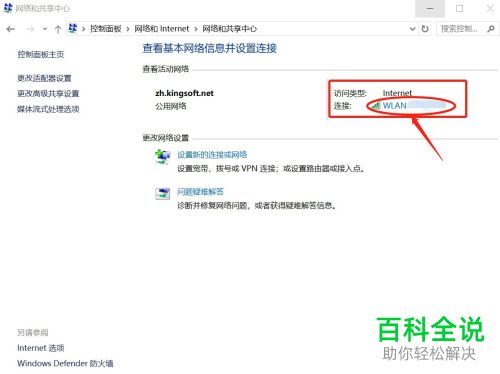
Task: Click network name zh.kingsoft.net
Action: [184, 93]
